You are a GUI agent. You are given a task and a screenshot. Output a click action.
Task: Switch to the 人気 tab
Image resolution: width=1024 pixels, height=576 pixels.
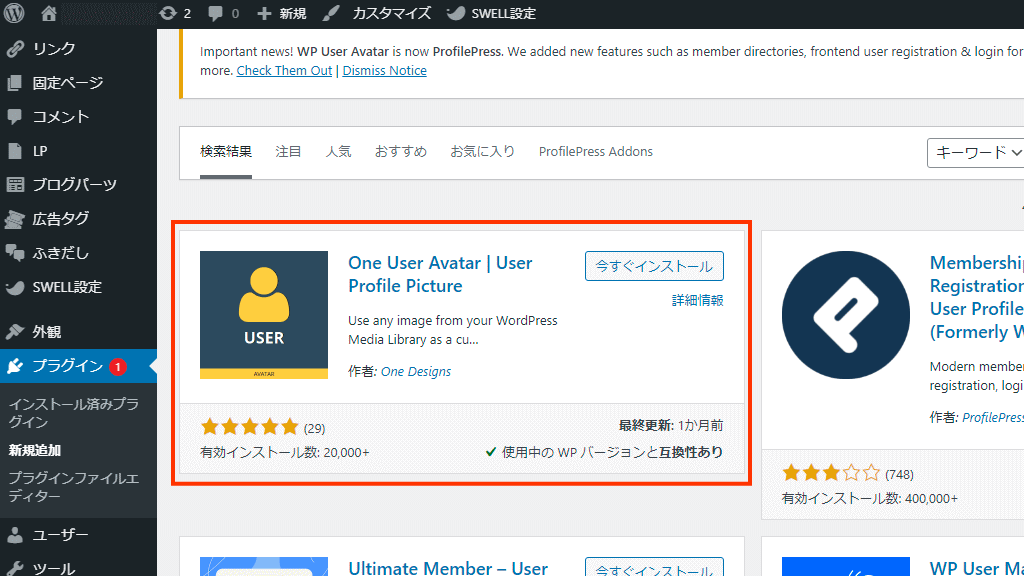tap(338, 152)
